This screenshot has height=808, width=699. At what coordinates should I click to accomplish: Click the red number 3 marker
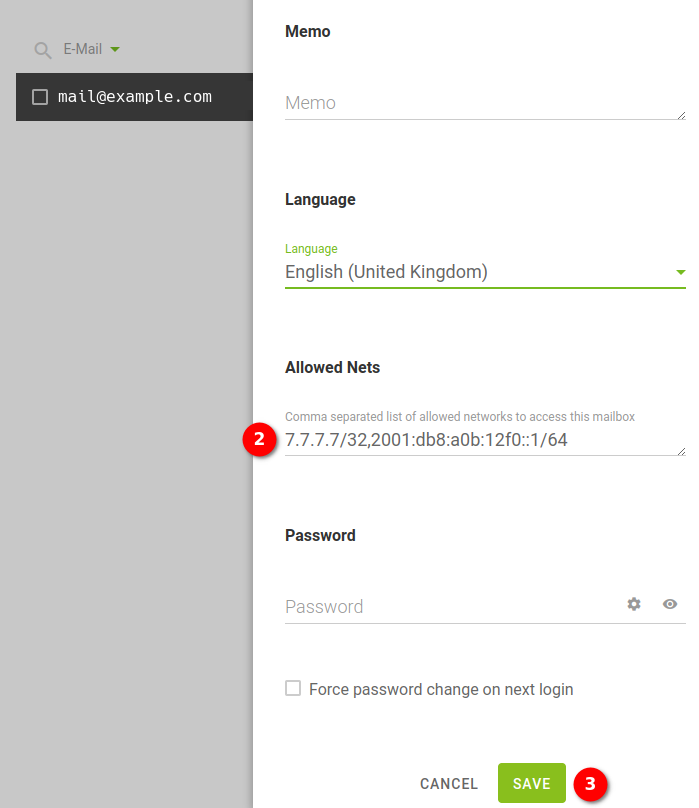590,784
